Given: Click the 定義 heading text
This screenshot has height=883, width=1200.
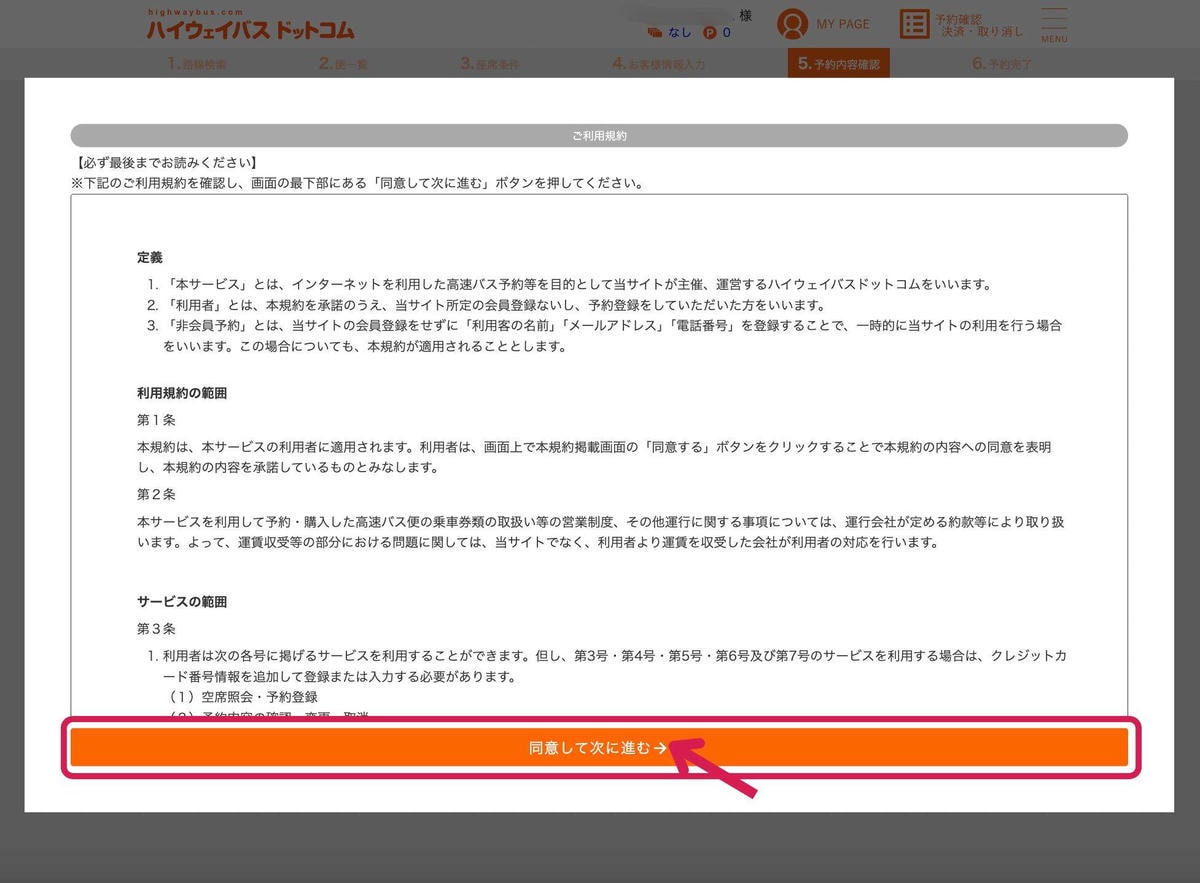Looking at the screenshot, I should click(x=150, y=257).
